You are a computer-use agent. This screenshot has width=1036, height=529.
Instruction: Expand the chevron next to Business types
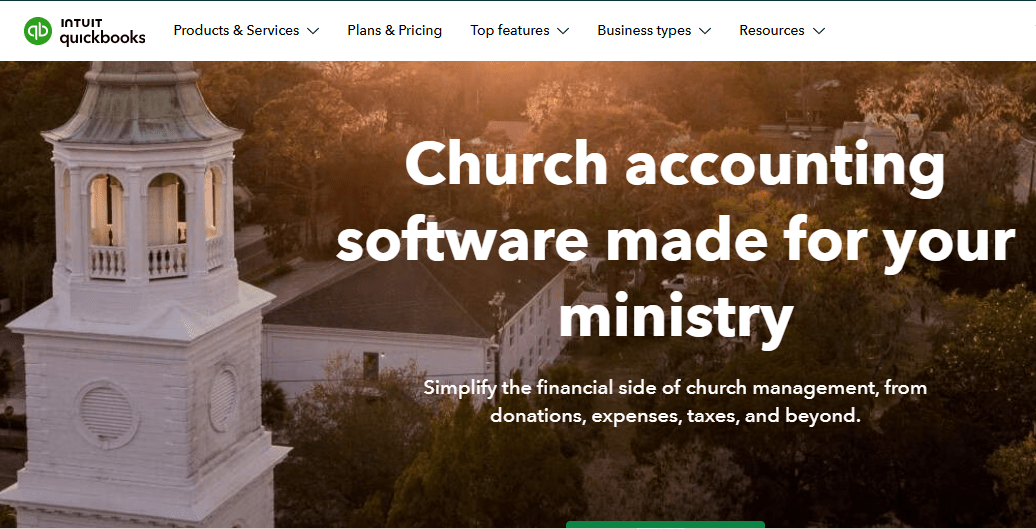(705, 31)
